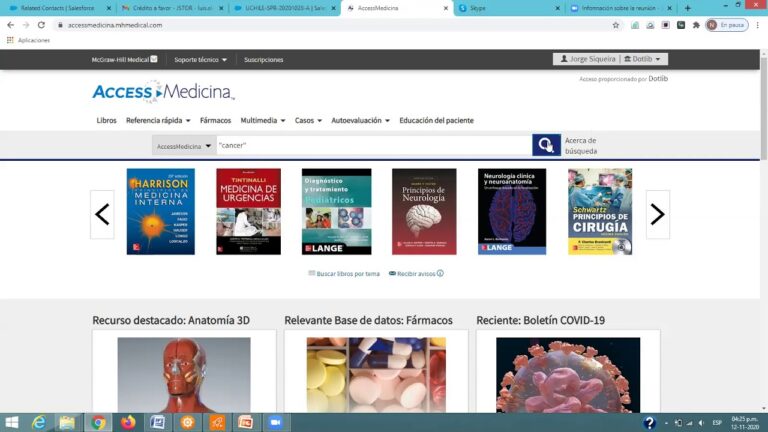The image size is (768, 432).
Task: Open the new tab plus button
Action: coord(688,8)
